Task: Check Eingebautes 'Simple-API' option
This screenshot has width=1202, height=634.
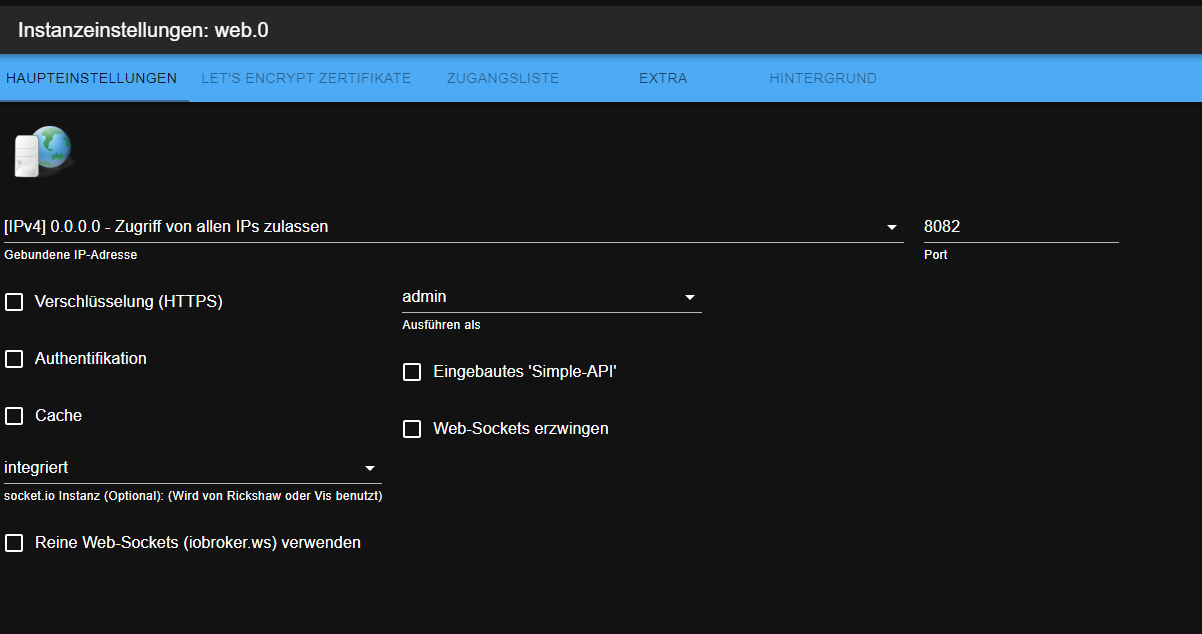Action: coord(412,372)
